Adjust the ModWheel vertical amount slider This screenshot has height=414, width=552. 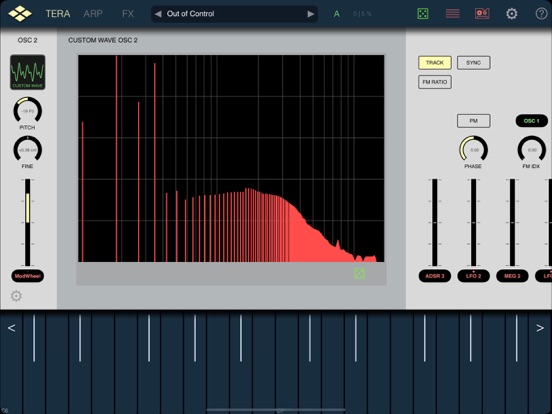(x=27, y=222)
